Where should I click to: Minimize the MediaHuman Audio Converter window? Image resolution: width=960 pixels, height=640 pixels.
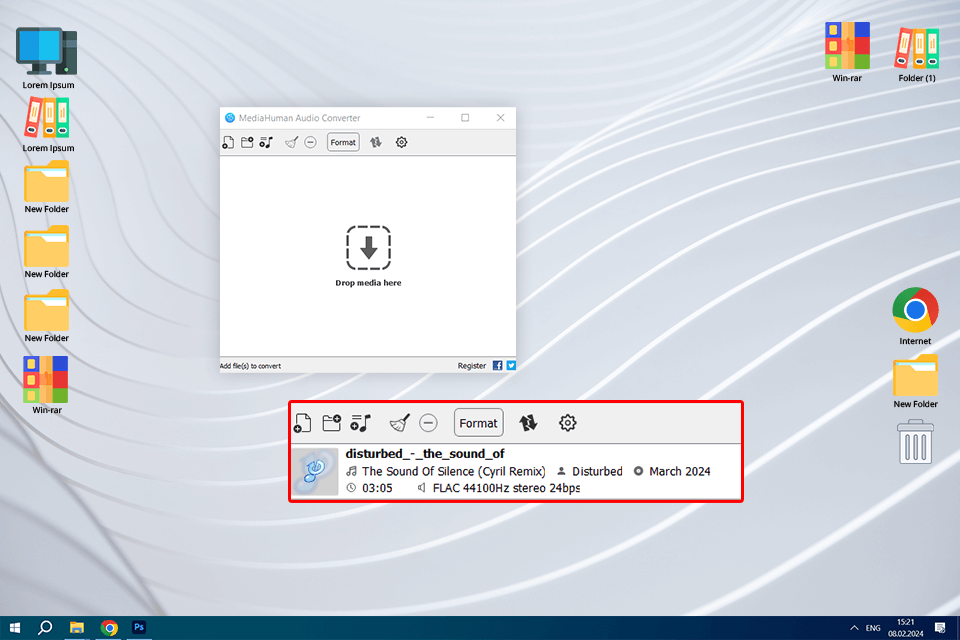tap(430, 118)
